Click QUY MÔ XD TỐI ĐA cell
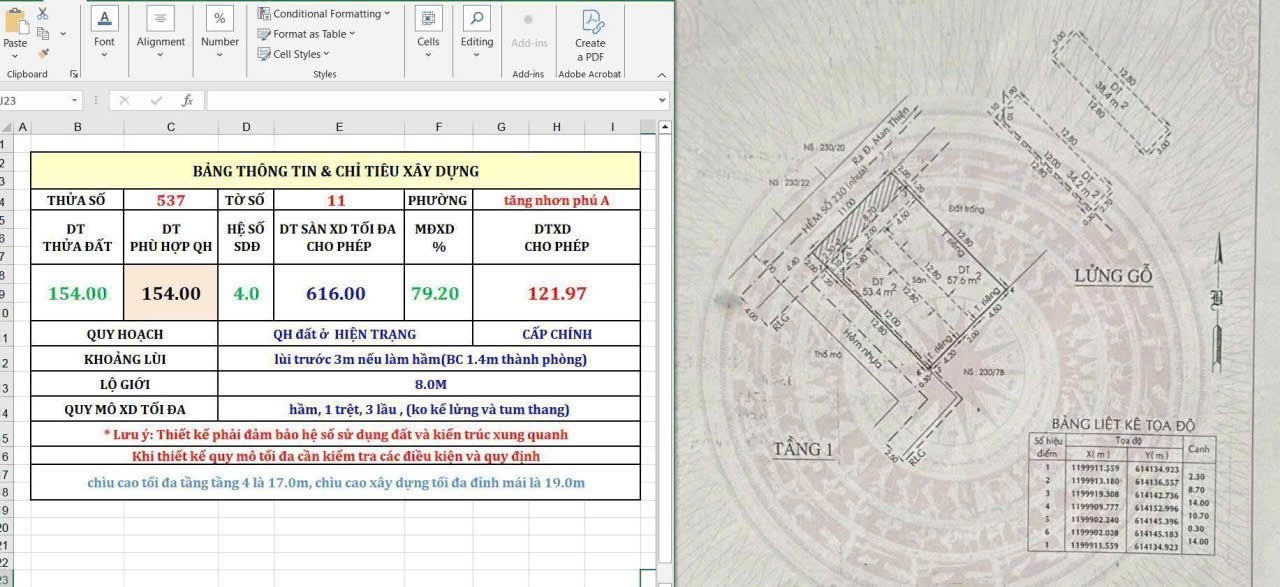Image resolution: width=1280 pixels, height=587 pixels. pos(124,409)
